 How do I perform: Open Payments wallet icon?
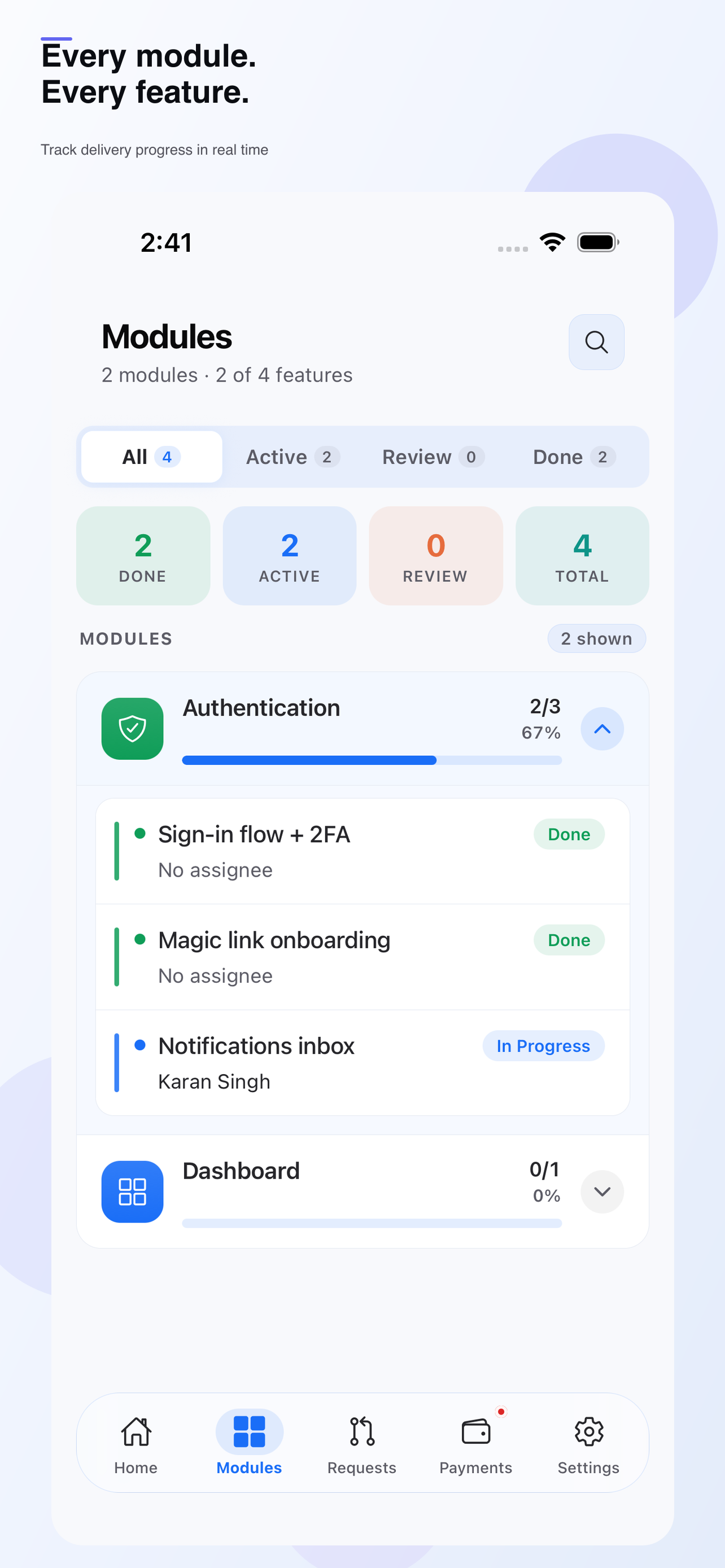[476, 1431]
